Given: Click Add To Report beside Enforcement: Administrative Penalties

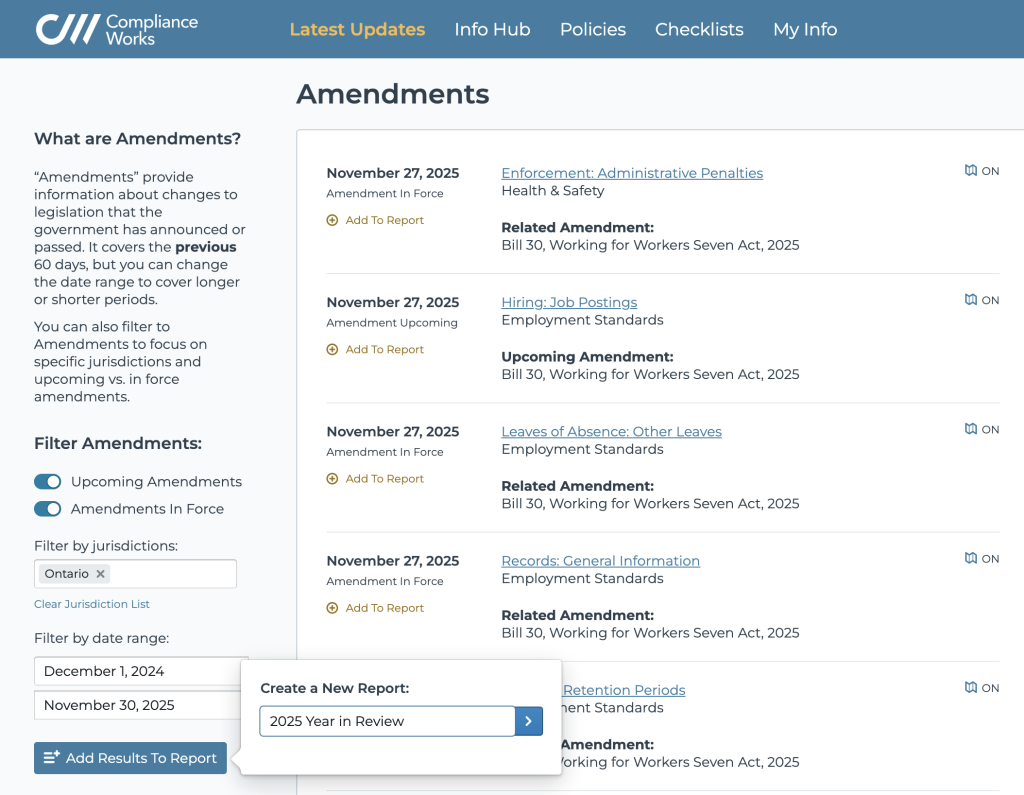Looking at the screenshot, I should pyautogui.click(x=375, y=220).
